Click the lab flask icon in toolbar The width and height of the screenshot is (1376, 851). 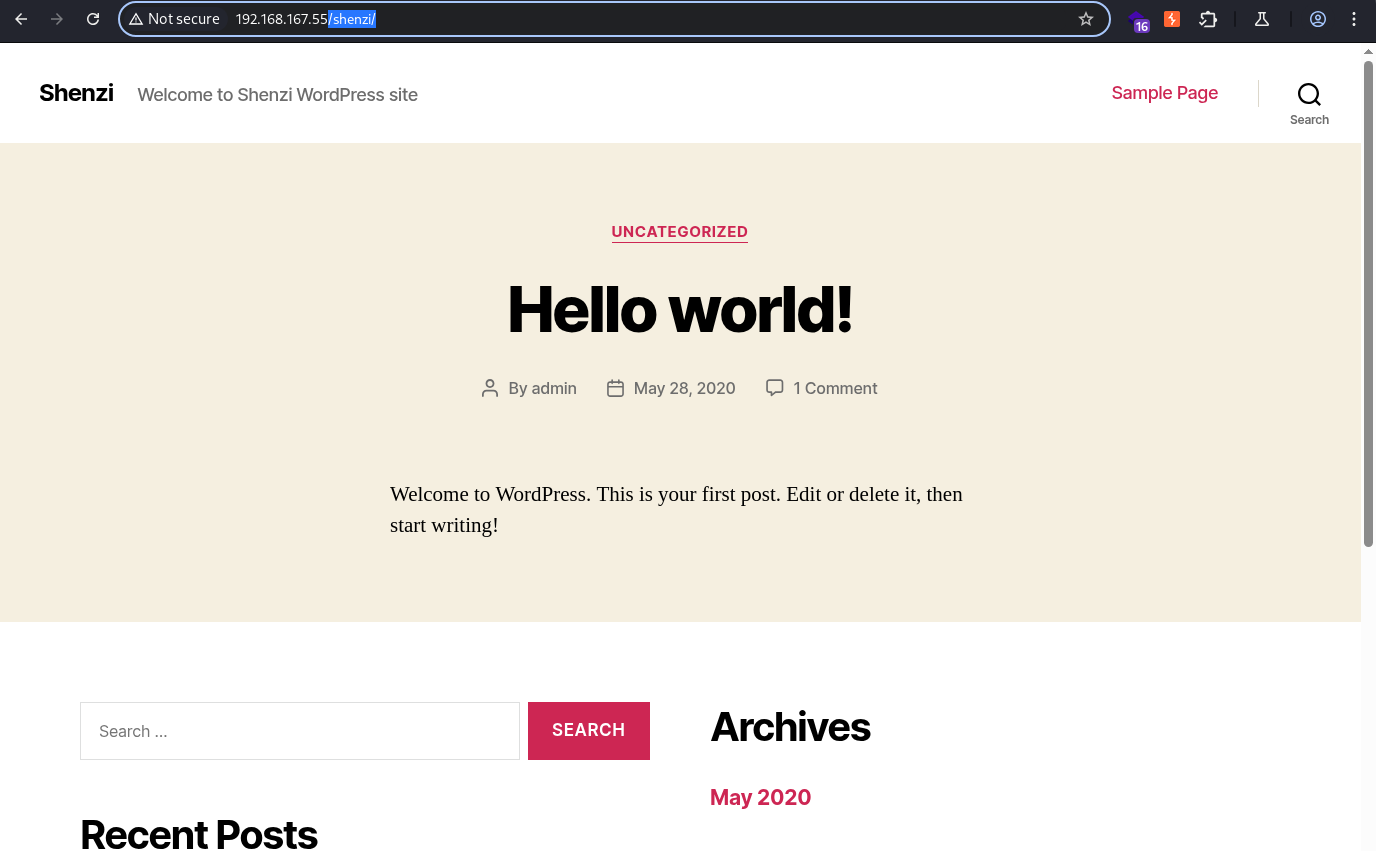click(1262, 19)
